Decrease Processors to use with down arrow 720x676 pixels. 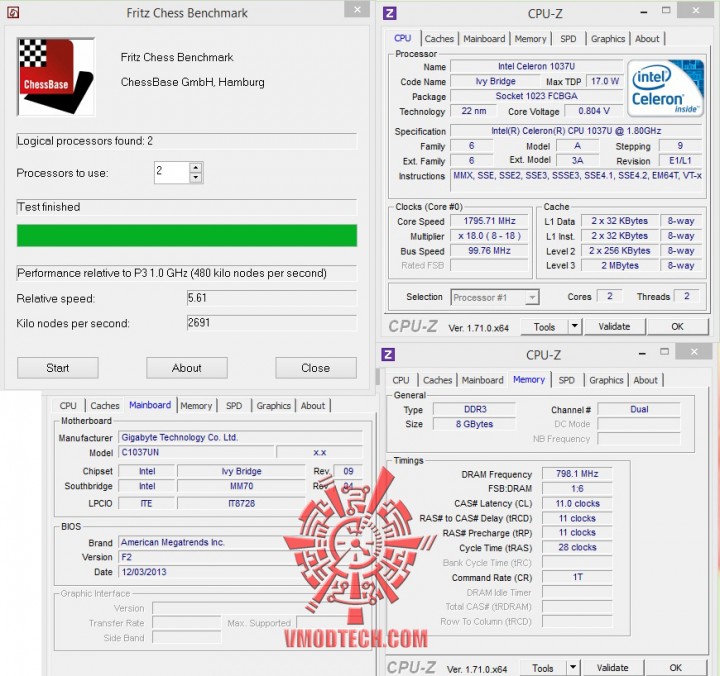pyautogui.click(x=196, y=177)
